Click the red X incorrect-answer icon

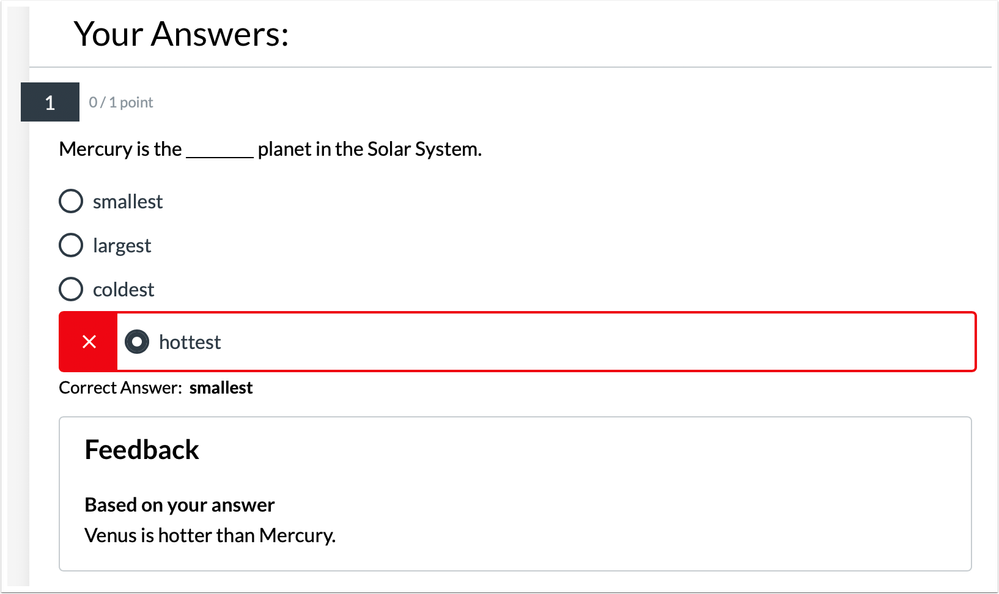[89, 342]
